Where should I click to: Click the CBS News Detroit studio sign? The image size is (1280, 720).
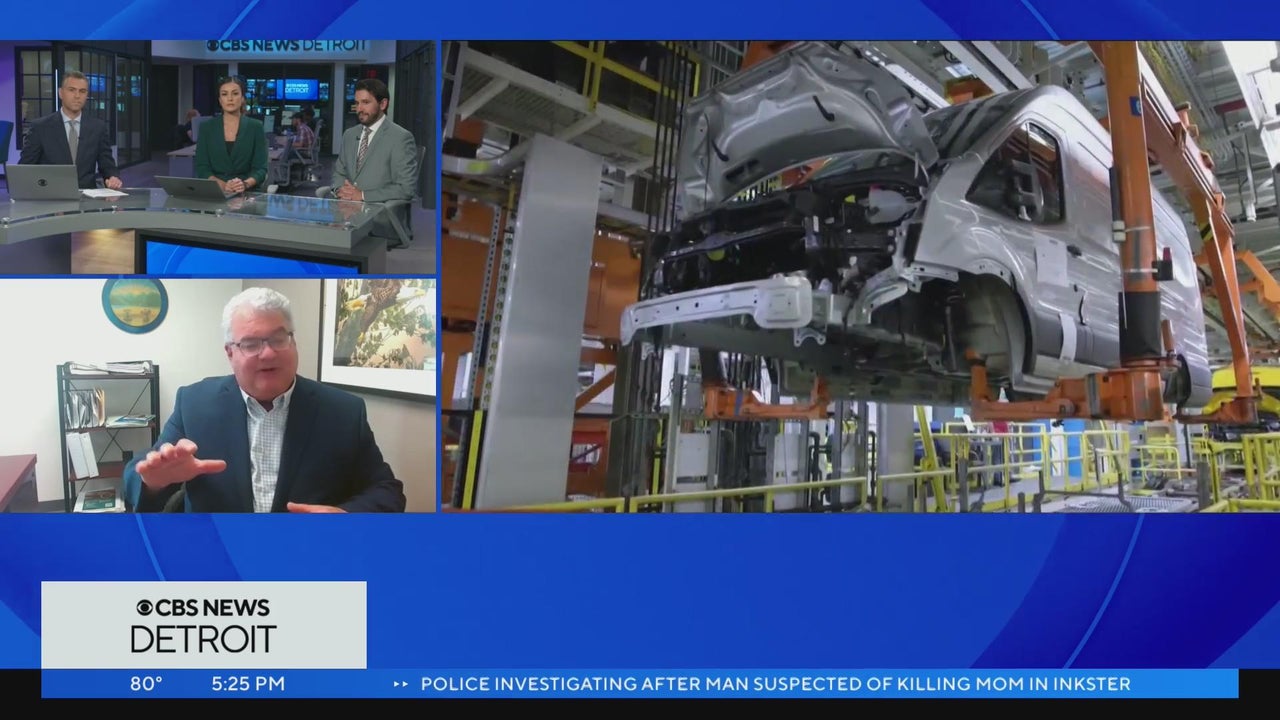point(286,46)
